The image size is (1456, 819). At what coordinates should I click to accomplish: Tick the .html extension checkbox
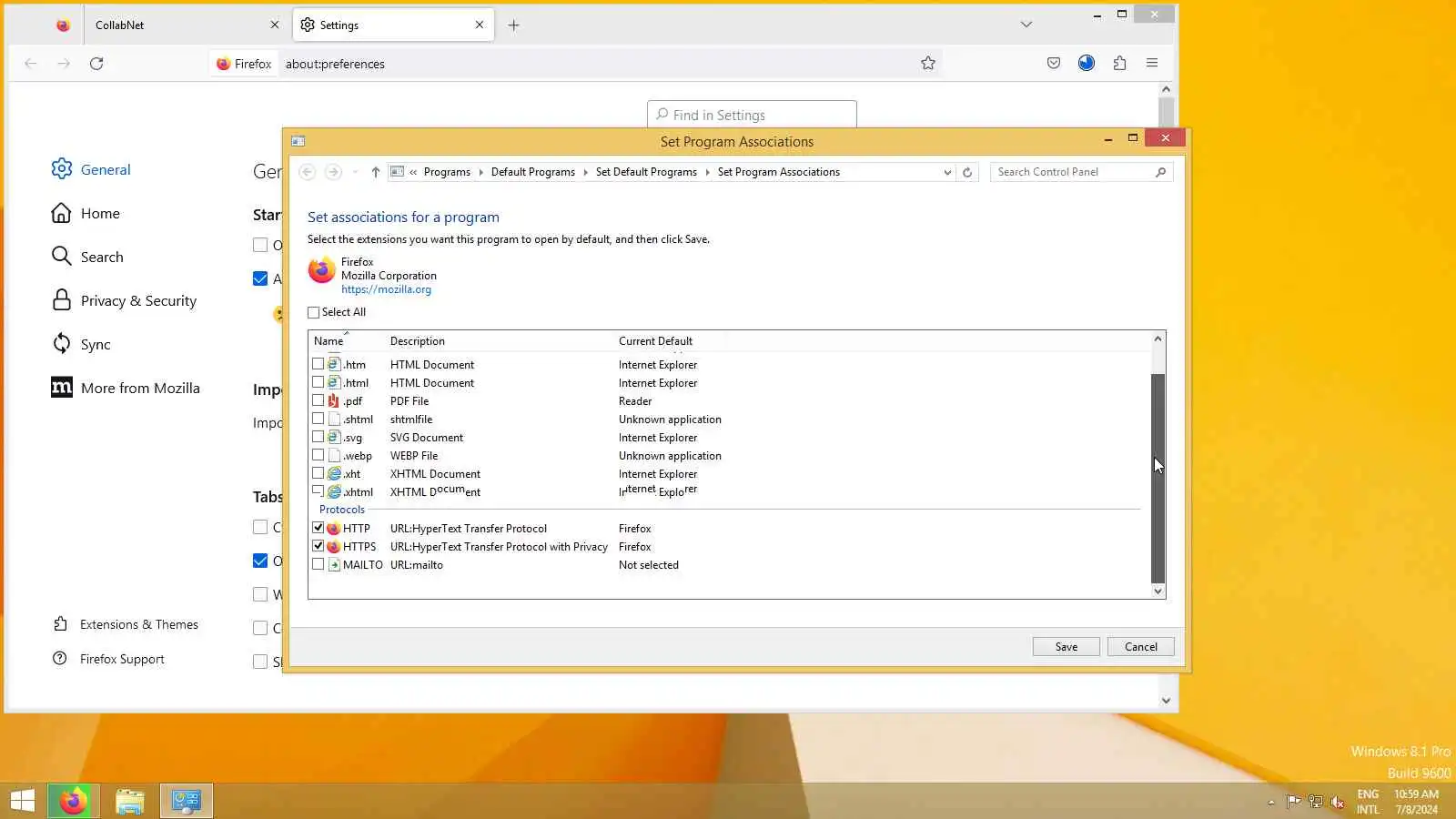click(x=318, y=382)
